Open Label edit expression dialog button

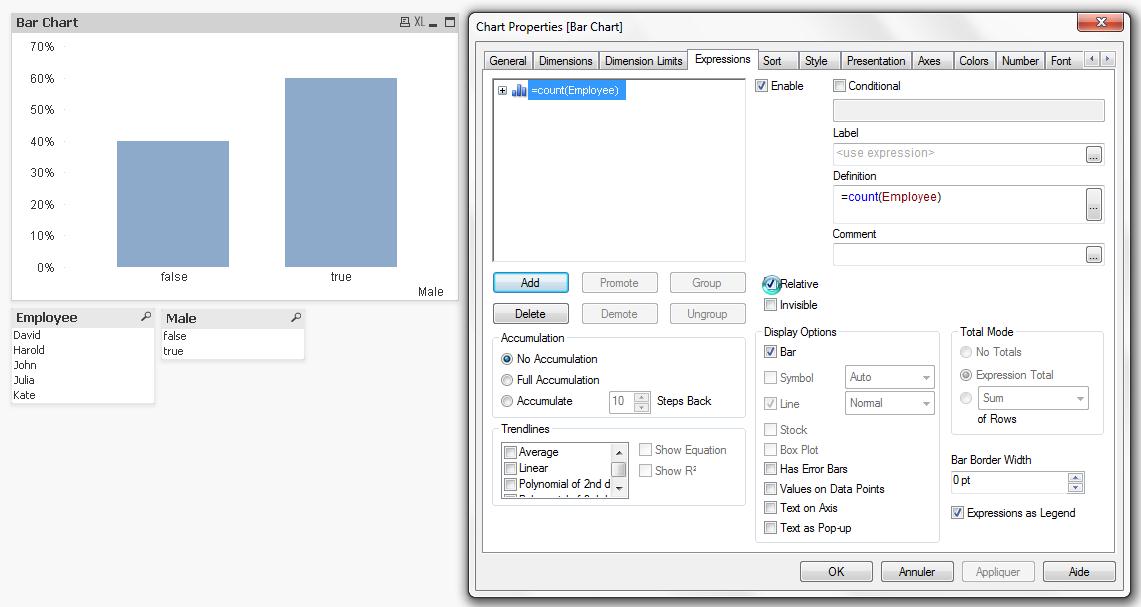tap(1094, 154)
